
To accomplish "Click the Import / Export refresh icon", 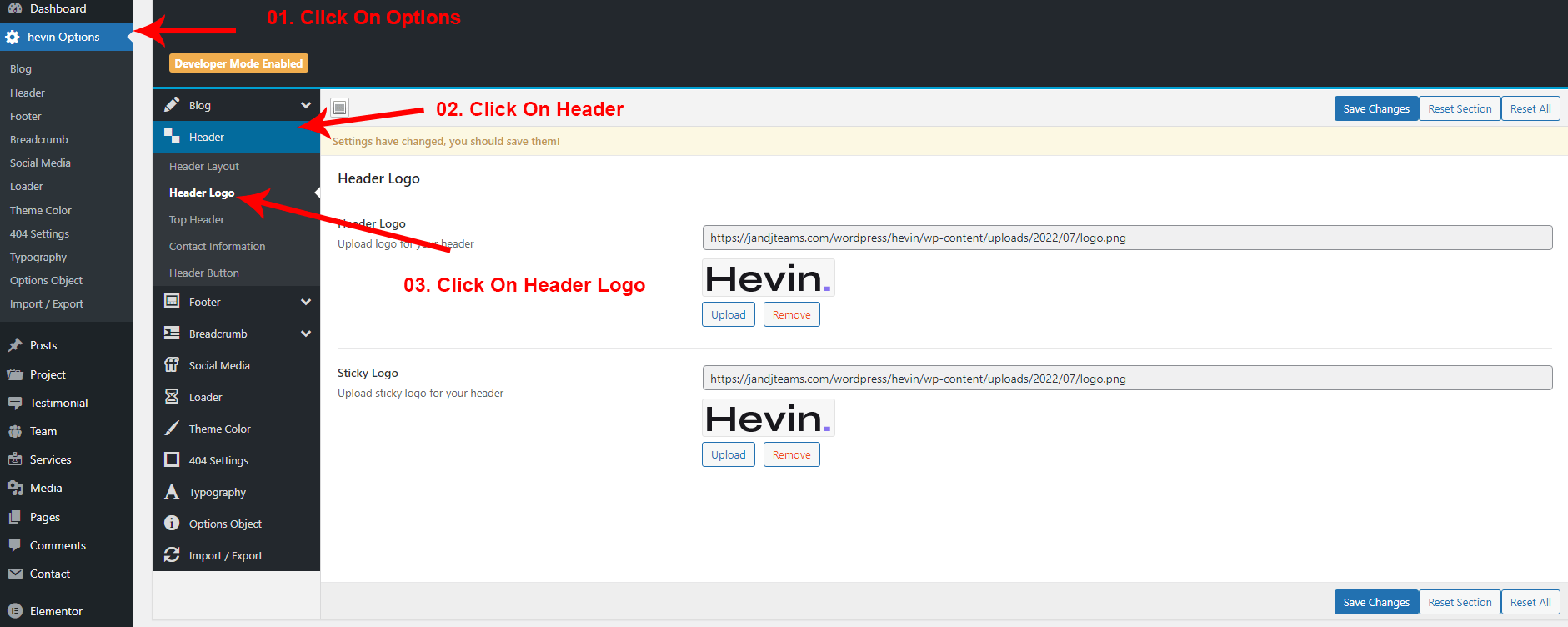I will click(x=172, y=555).
